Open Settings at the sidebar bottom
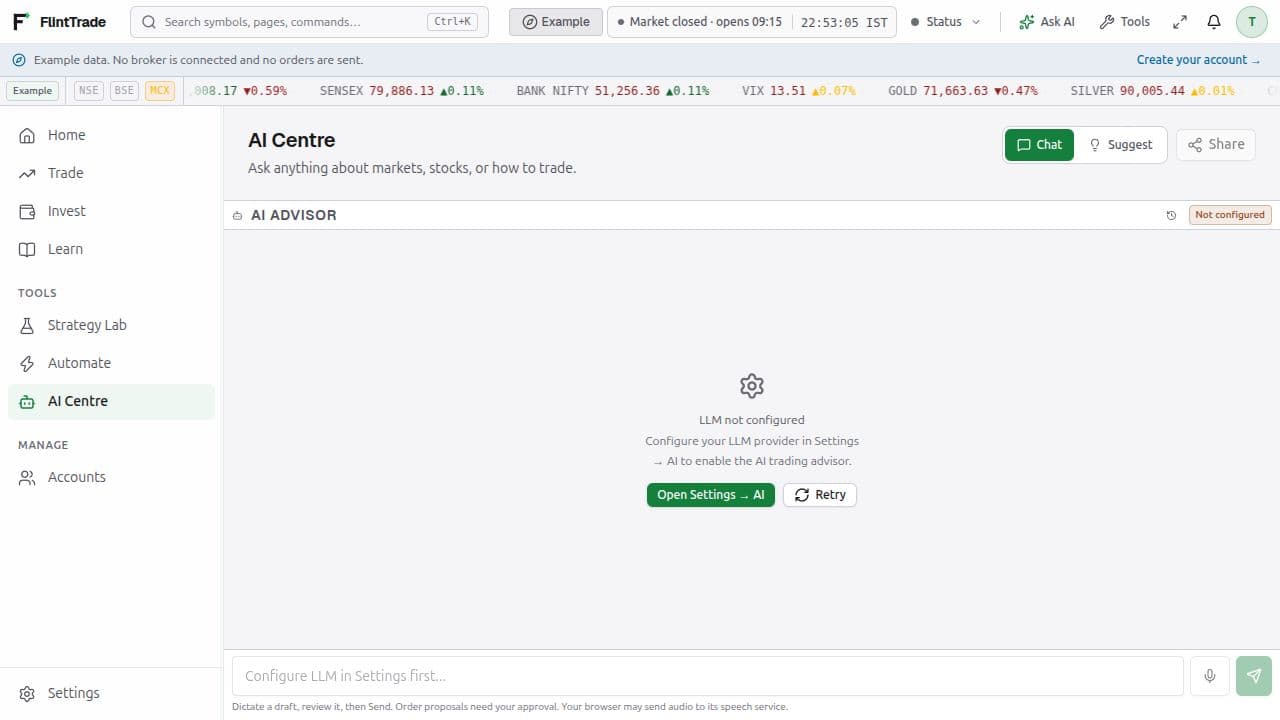The width and height of the screenshot is (1280, 720). coord(111,693)
